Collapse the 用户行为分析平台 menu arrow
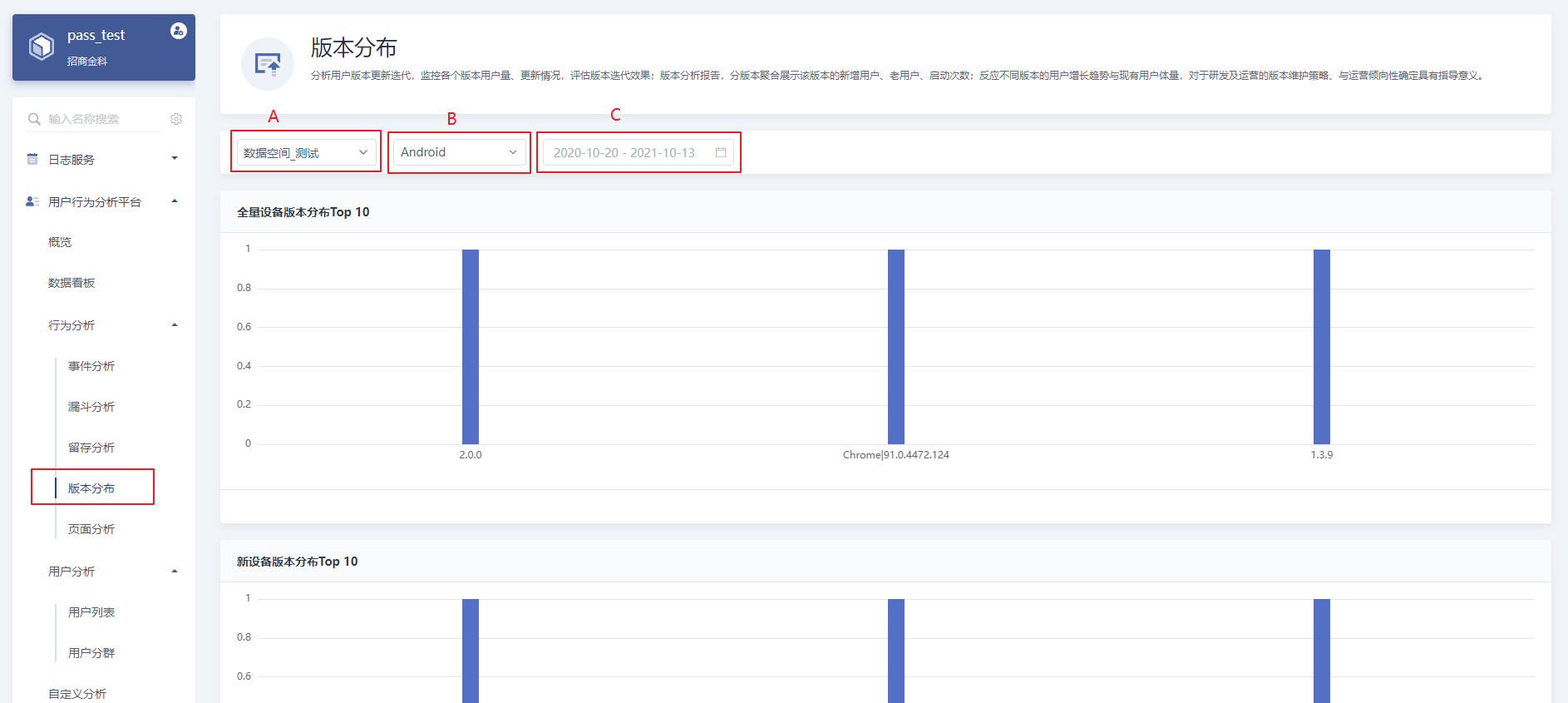The image size is (1568, 703). pyautogui.click(x=175, y=201)
